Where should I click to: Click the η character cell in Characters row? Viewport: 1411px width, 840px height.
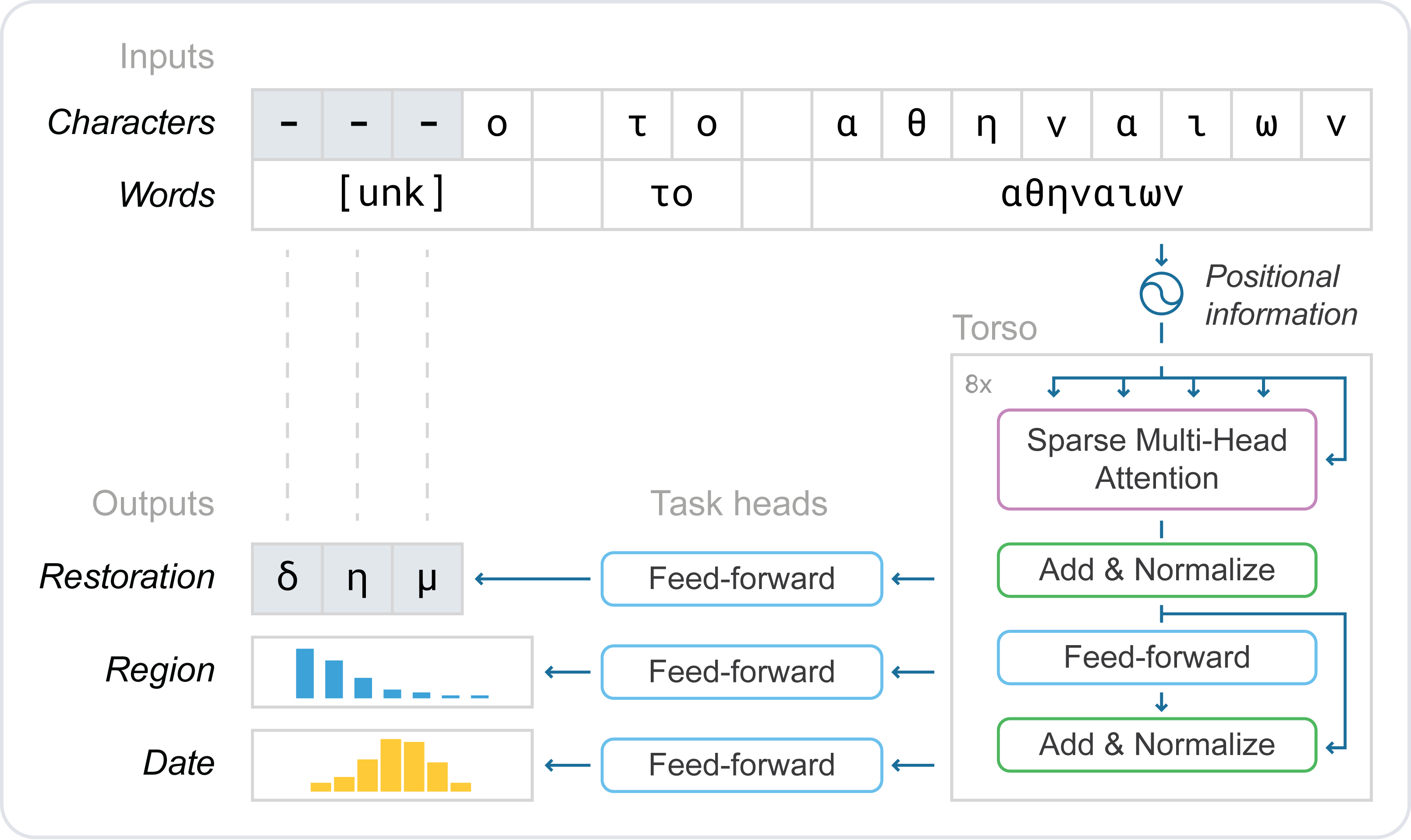pos(986,124)
